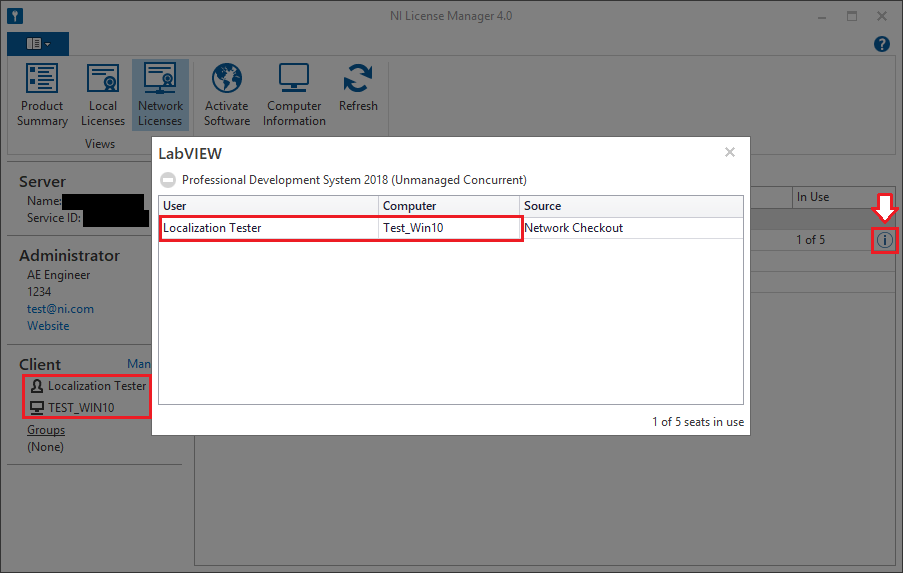Screen dimensions: 903x573
Task: Open the partially hidden Manage link beside Client
Action: (x=139, y=364)
